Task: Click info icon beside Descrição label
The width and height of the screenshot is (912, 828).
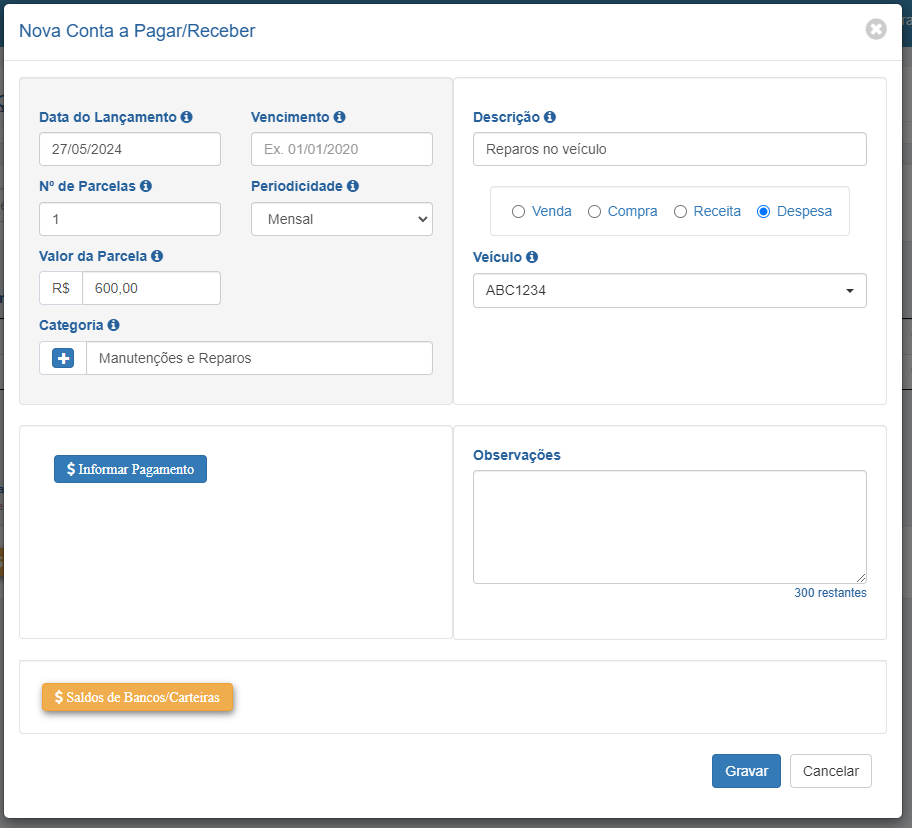Action: [x=550, y=117]
